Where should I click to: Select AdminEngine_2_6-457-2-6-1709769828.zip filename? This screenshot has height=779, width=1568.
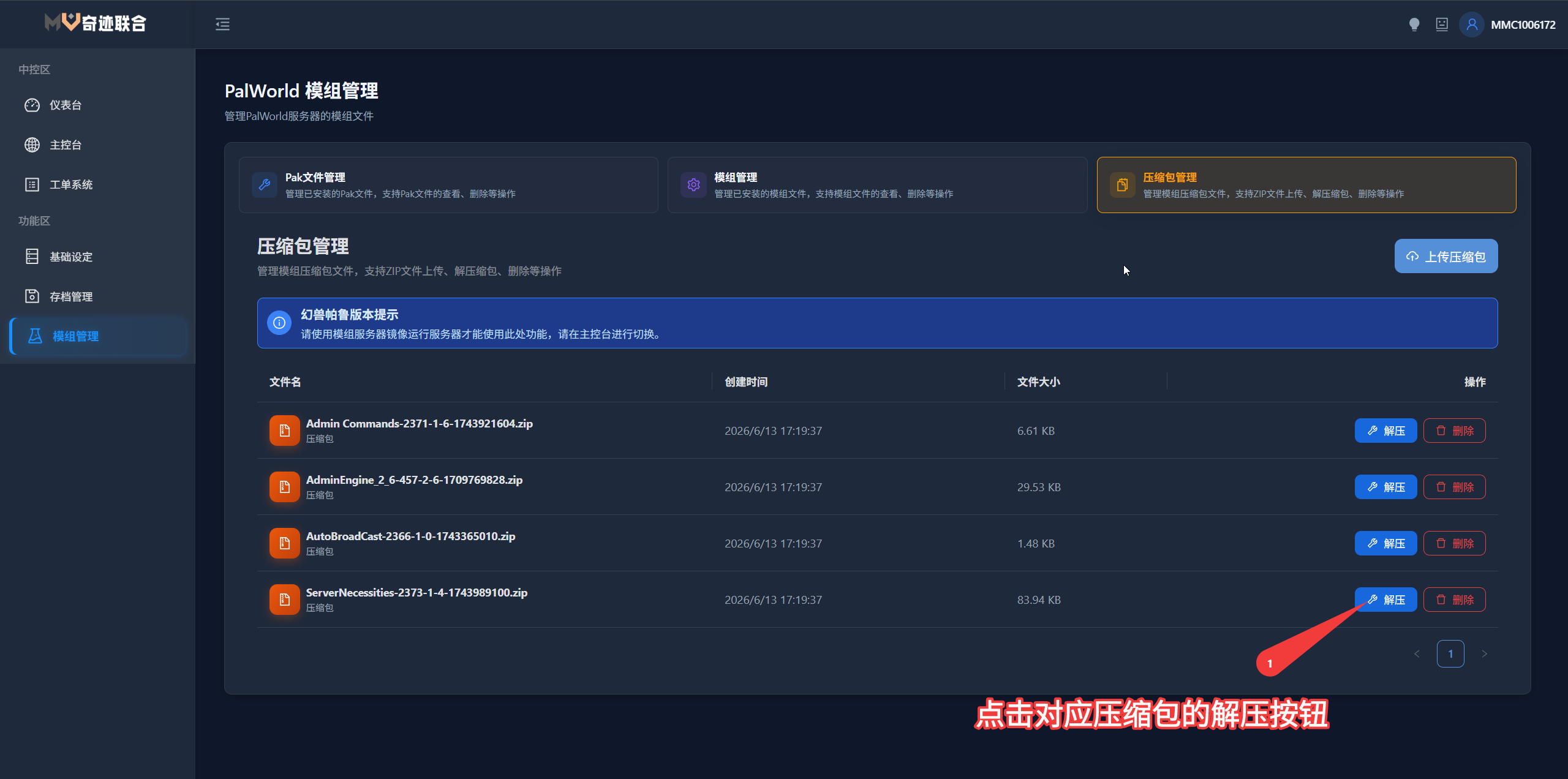[414, 480]
